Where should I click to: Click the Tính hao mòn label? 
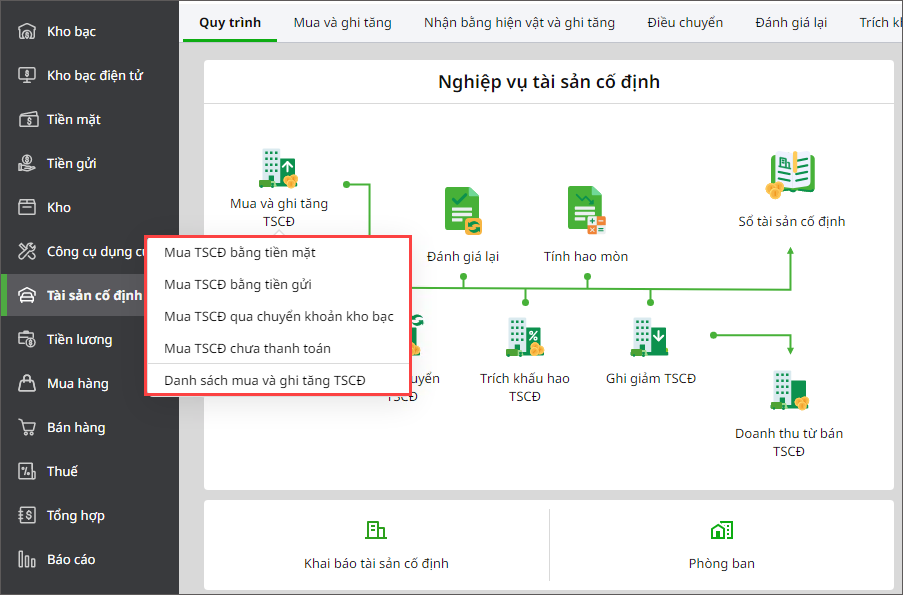point(586,256)
